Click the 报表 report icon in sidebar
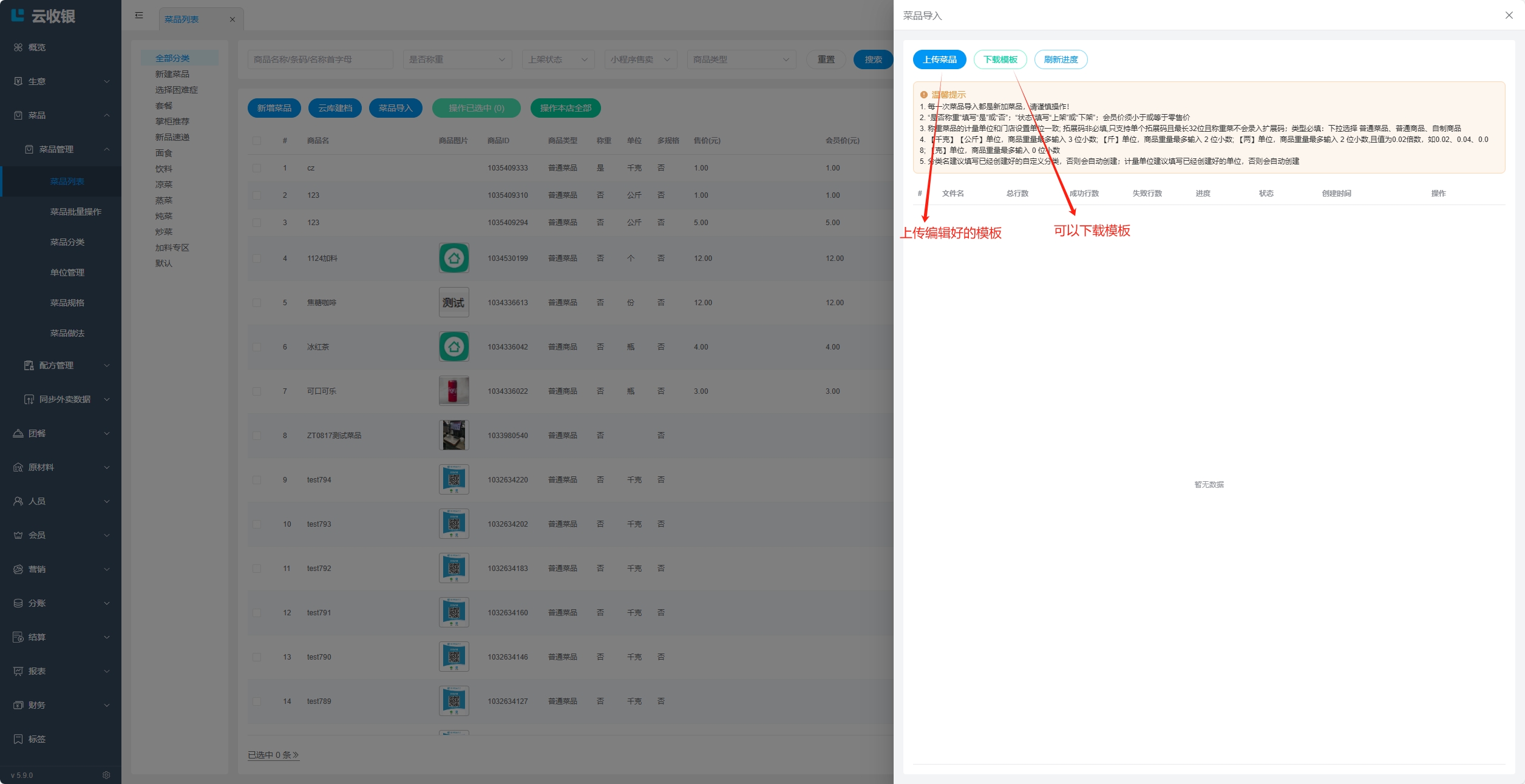Image resolution: width=1525 pixels, height=784 pixels. [x=18, y=671]
